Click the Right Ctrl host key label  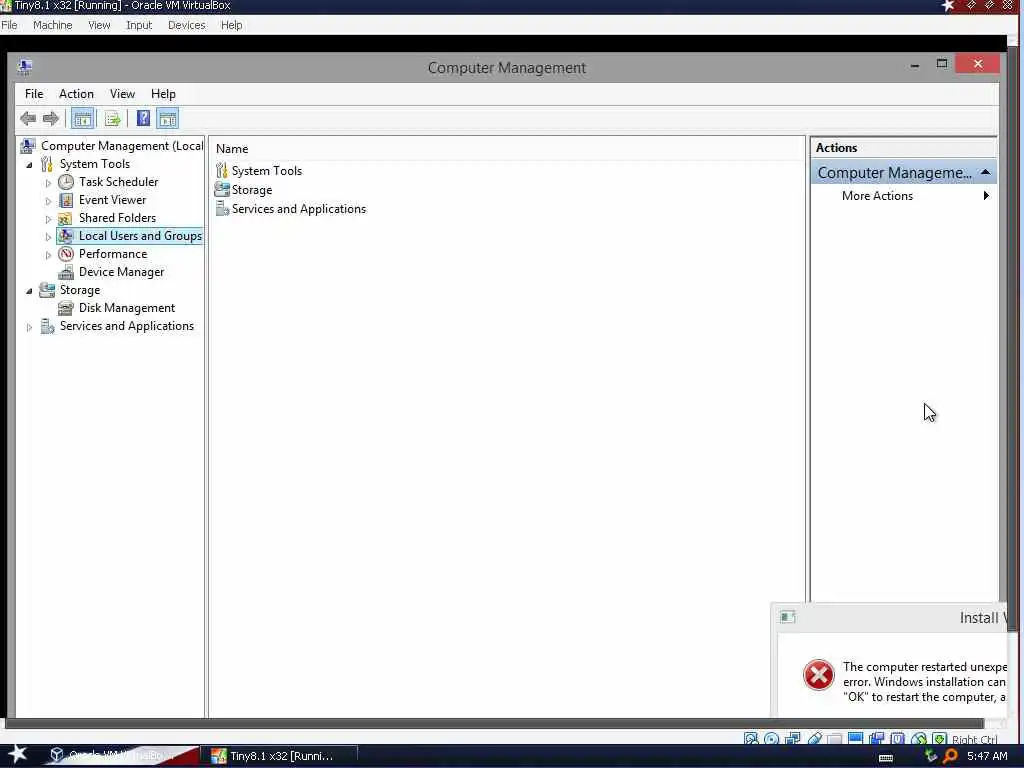click(x=974, y=739)
